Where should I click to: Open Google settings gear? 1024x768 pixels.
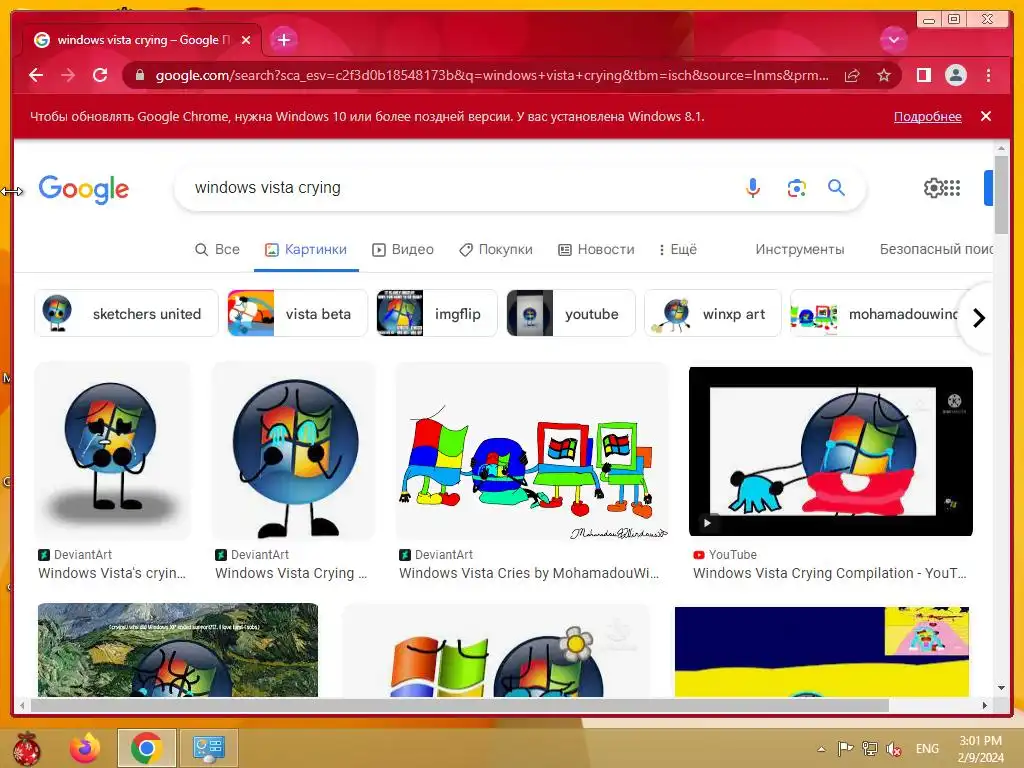933,188
